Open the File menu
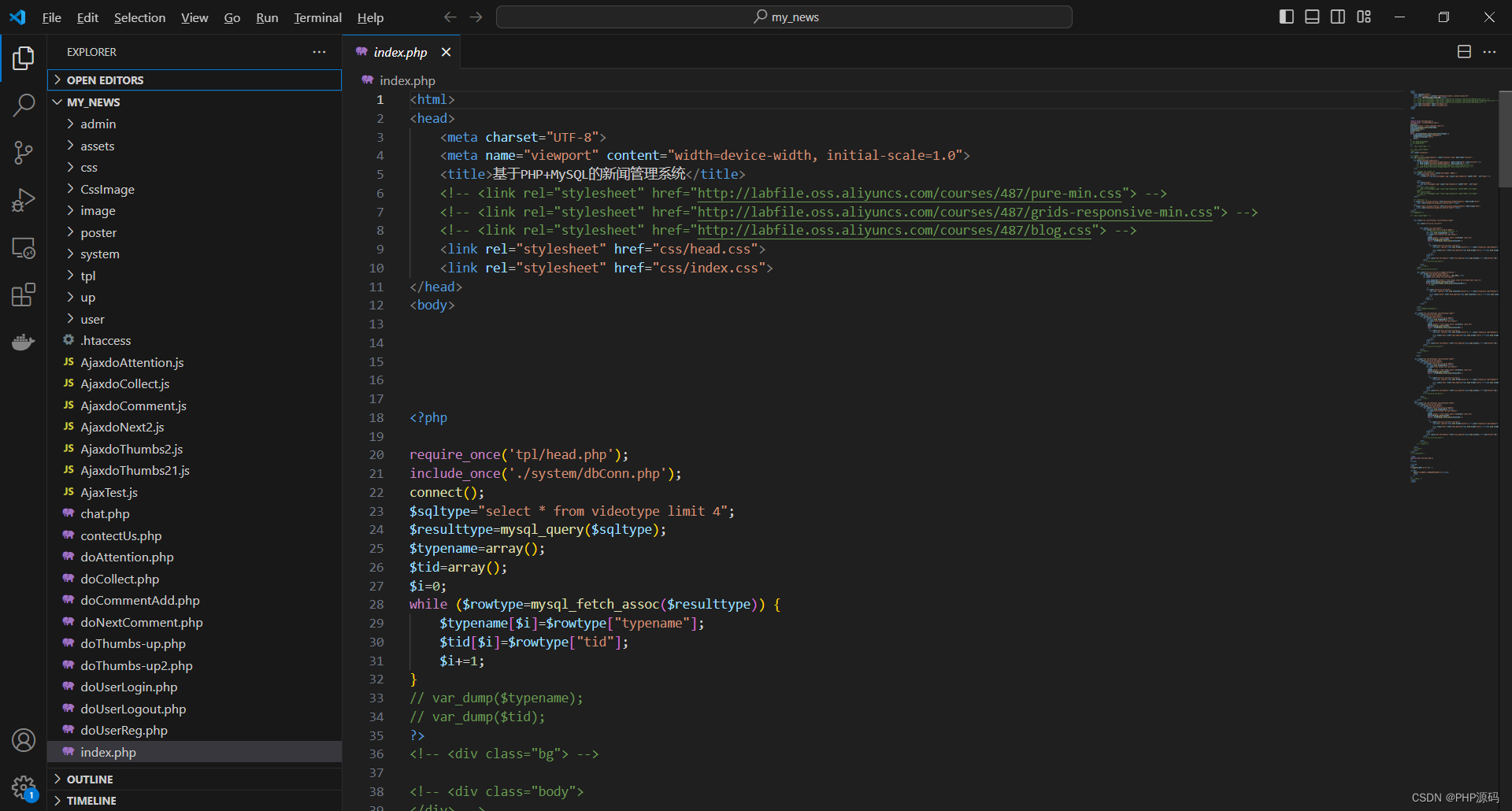This screenshot has width=1512, height=811. coord(51,17)
